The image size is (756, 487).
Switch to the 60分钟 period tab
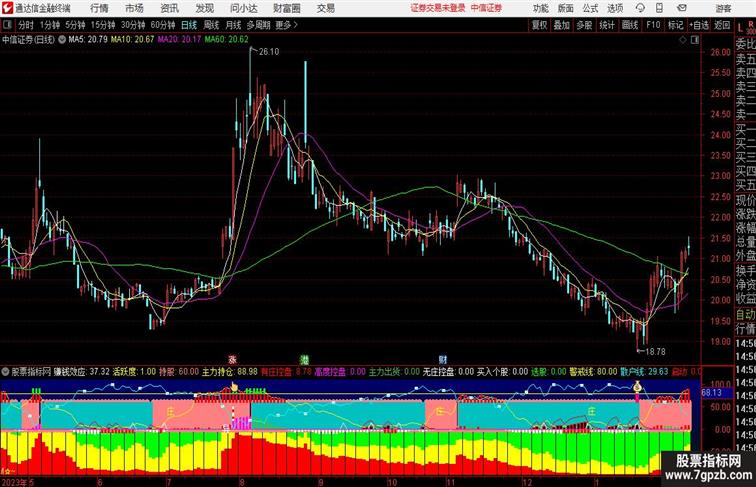pyautogui.click(x=163, y=25)
